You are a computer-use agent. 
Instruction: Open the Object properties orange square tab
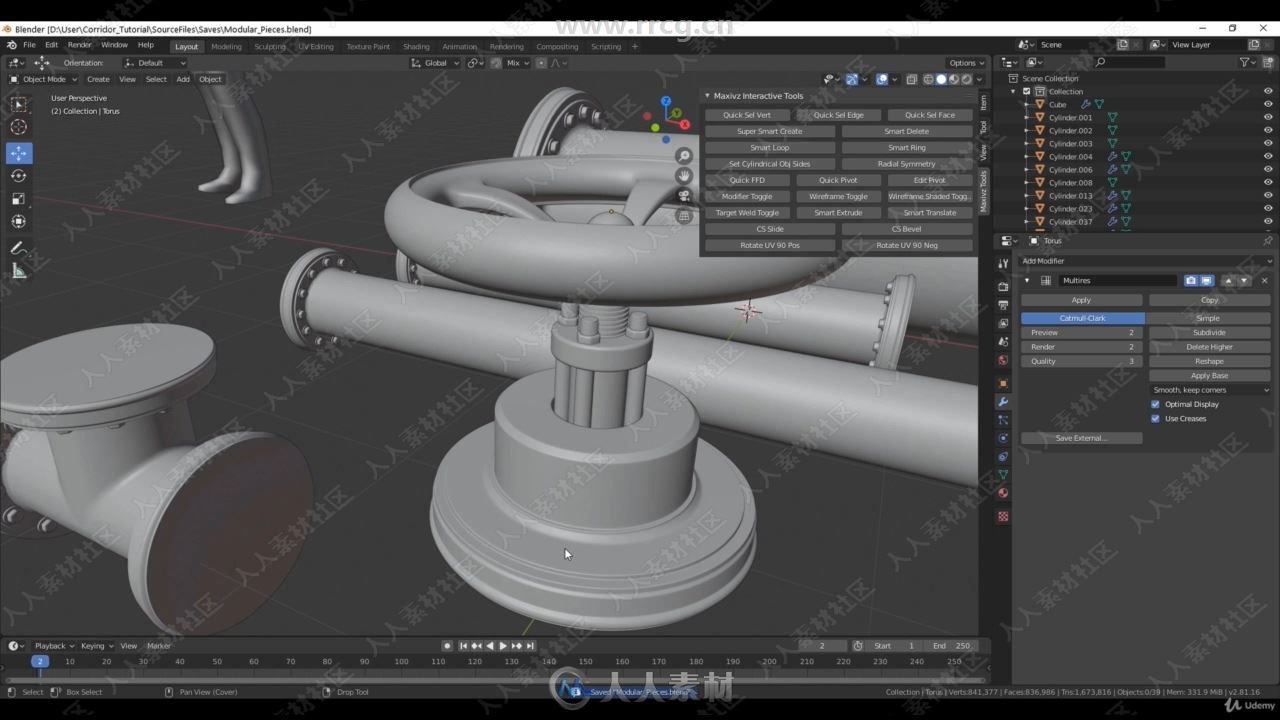(1003, 383)
